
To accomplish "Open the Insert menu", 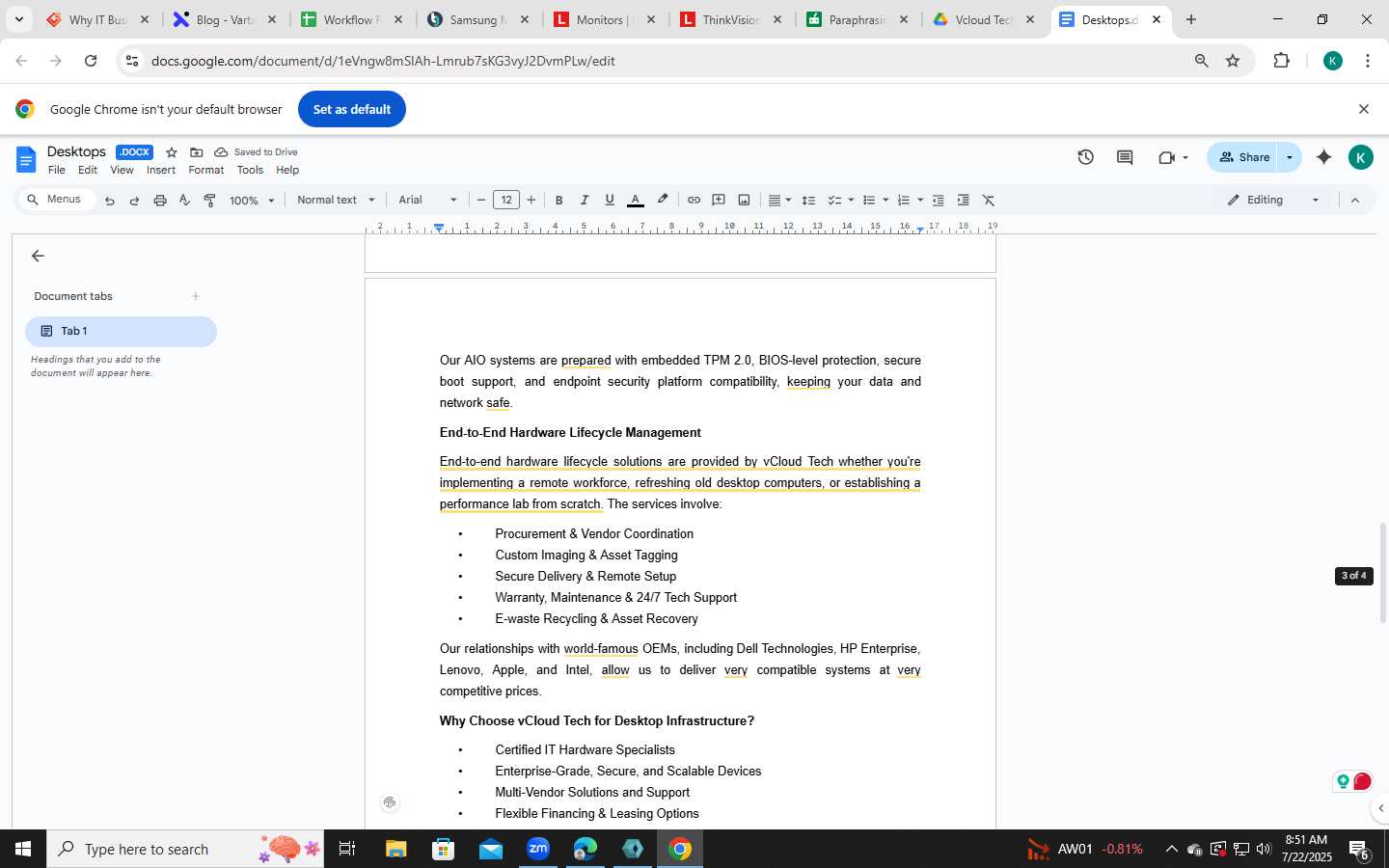I will click(161, 170).
